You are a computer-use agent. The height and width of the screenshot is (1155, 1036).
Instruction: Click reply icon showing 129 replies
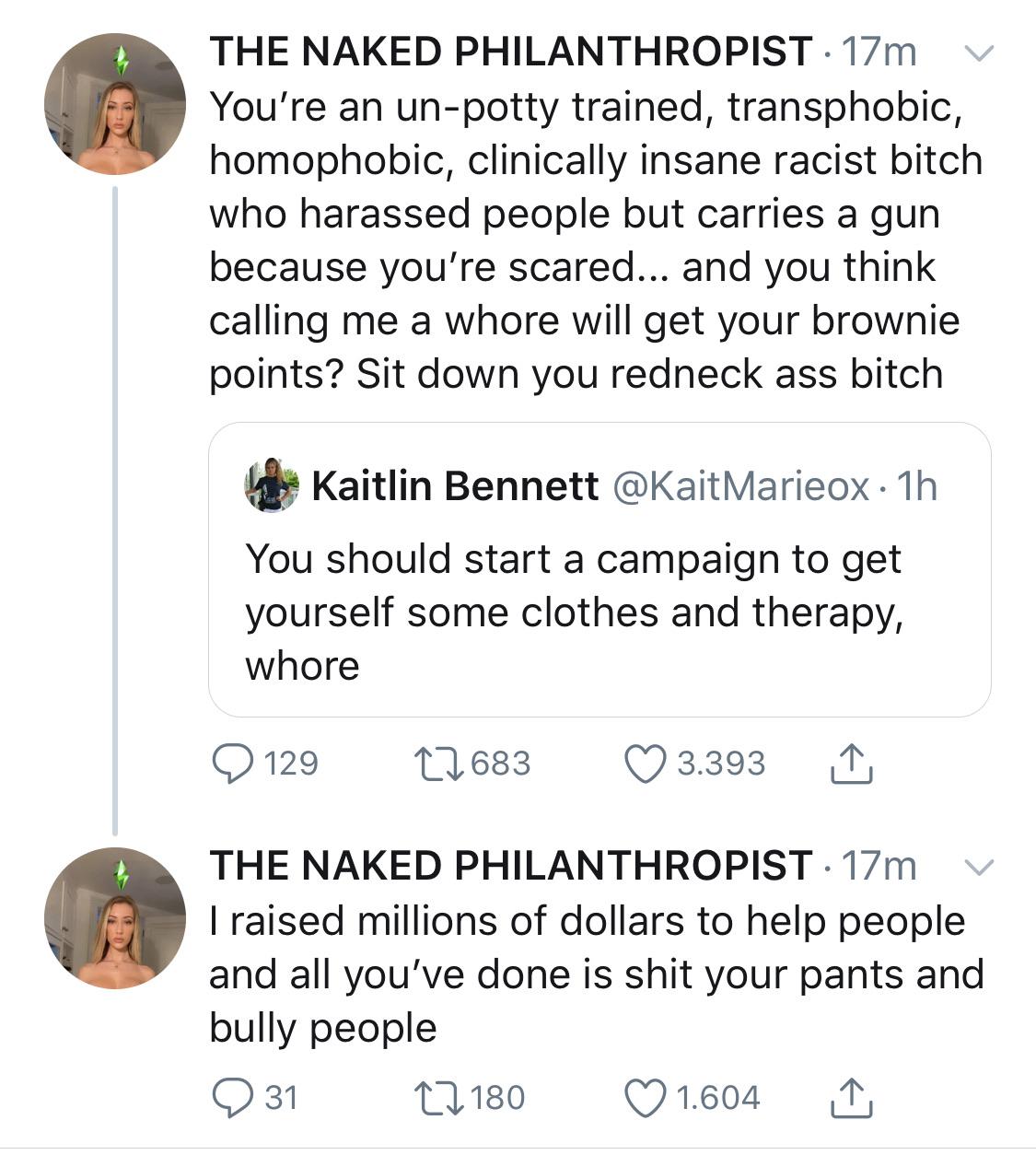[x=231, y=764]
